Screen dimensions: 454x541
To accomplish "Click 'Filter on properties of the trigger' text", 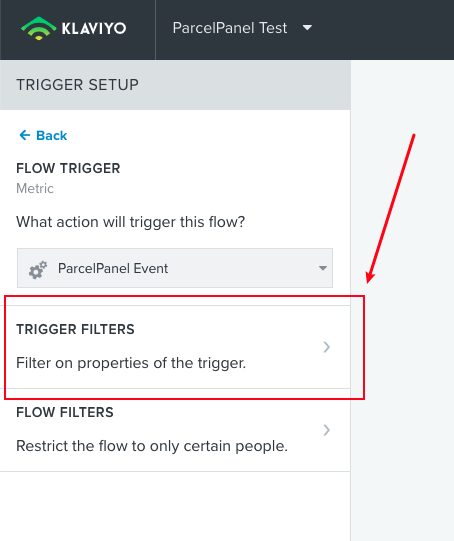I will click(131, 363).
